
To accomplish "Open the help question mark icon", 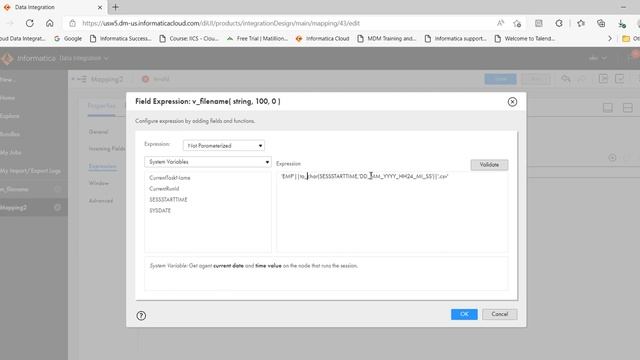I will point(141,316).
